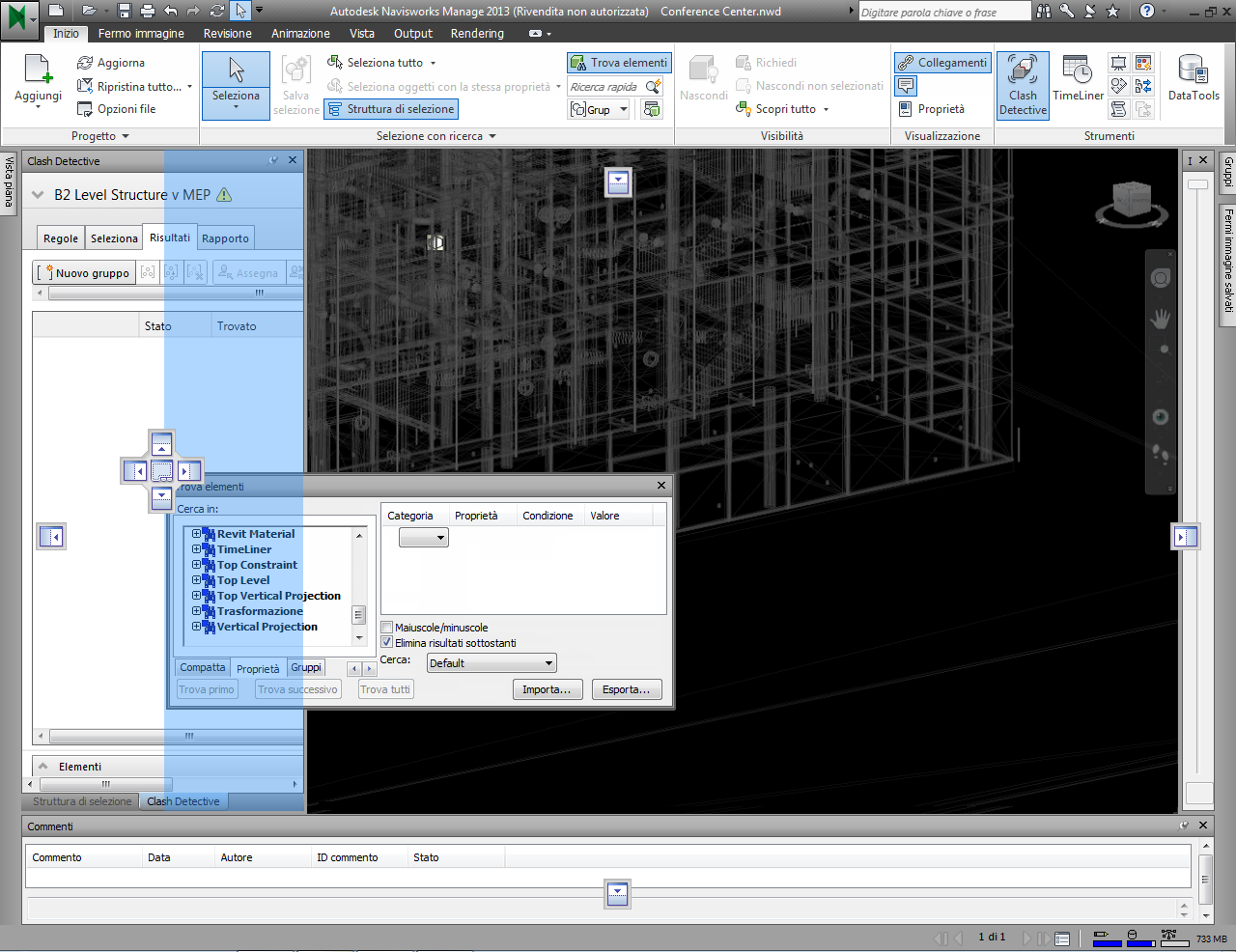The height and width of the screenshot is (952, 1236).
Task: Open the Clash Detective tool
Action: click(x=1023, y=85)
